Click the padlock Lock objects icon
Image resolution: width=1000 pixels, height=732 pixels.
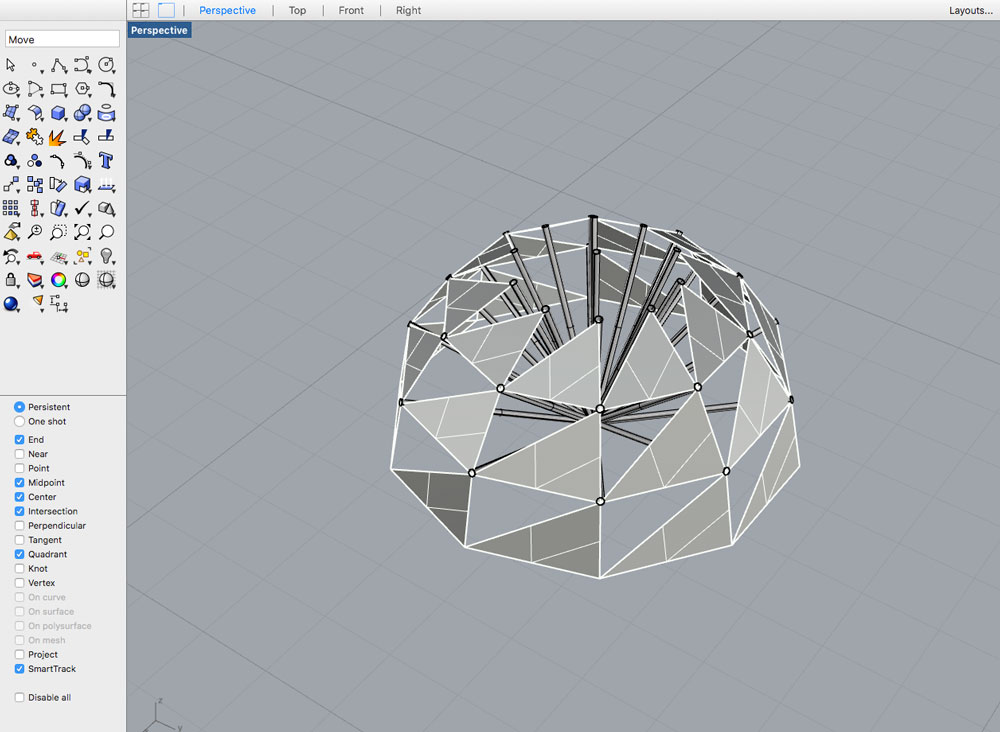tap(11, 280)
